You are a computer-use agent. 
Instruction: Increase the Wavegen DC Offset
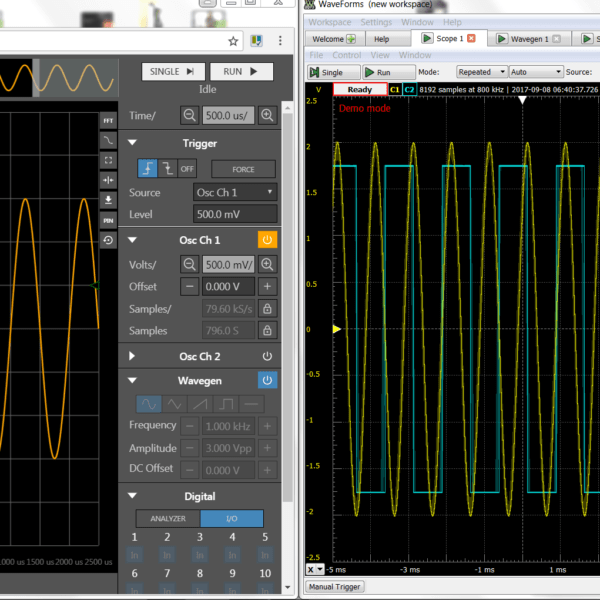point(267,470)
